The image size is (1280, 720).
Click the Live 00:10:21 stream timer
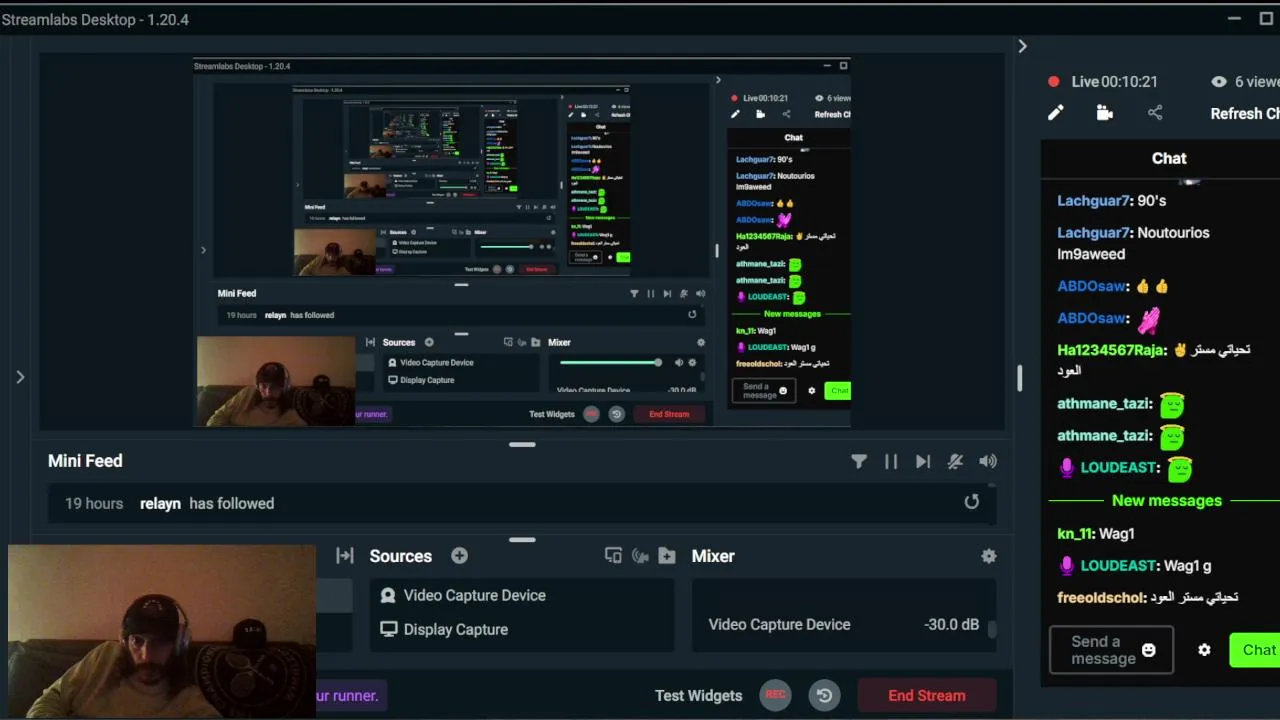point(1114,82)
